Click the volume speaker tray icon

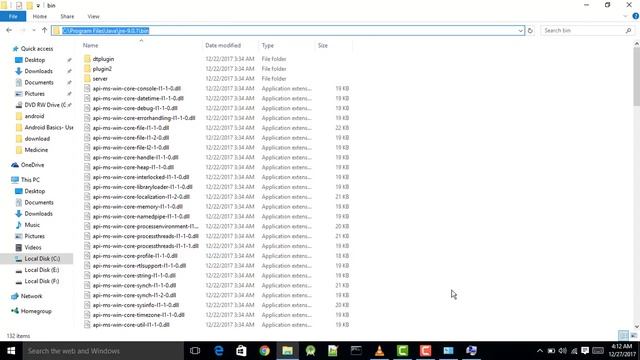[x=562, y=351]
